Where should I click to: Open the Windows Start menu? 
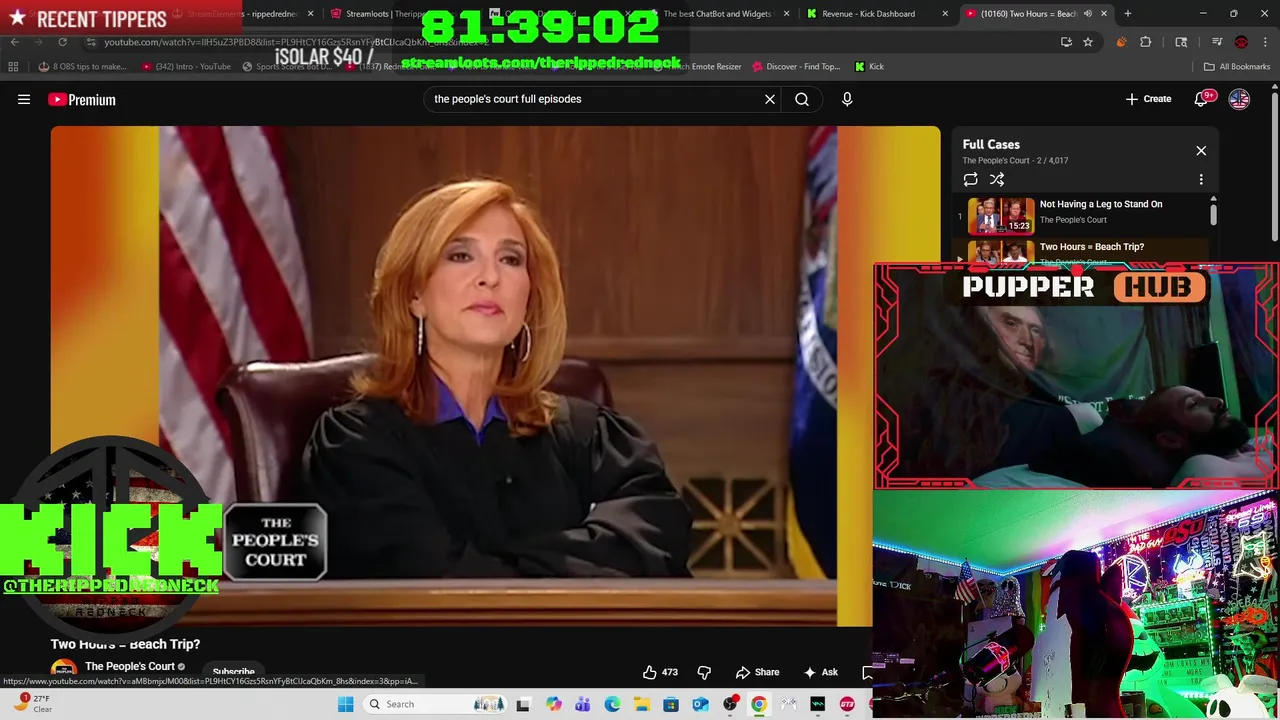[x=345, y=704]
